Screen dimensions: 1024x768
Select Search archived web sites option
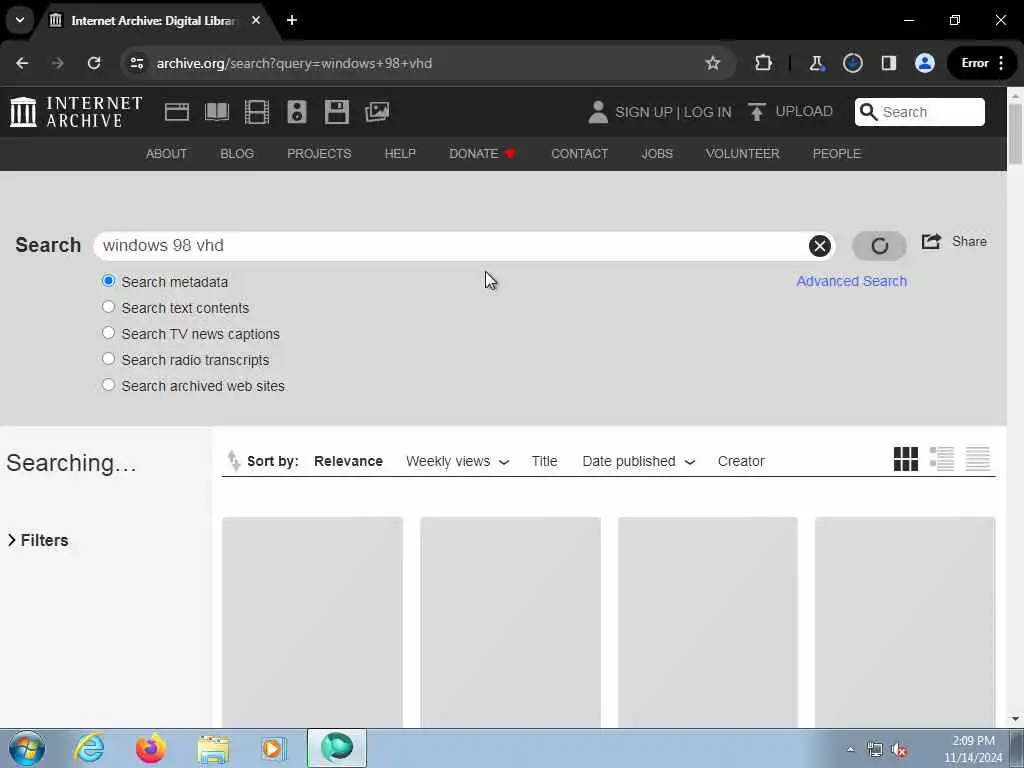click(x=108, y=385)
